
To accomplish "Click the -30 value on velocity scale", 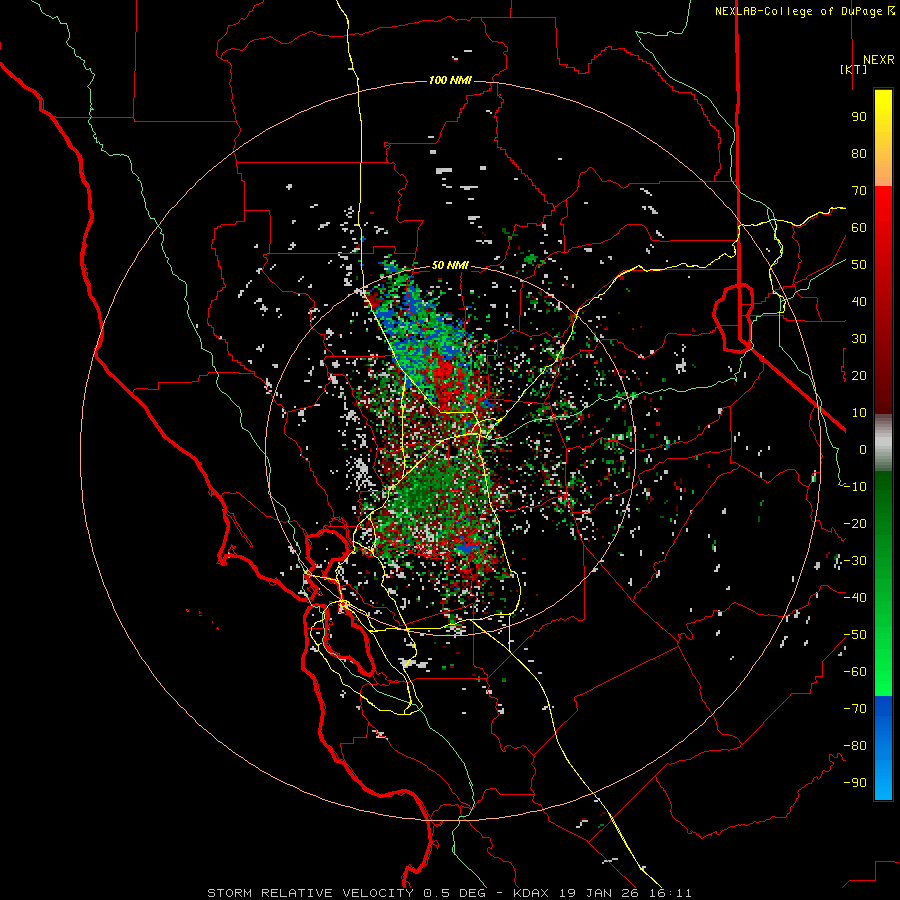I will (x=855, y=561).
